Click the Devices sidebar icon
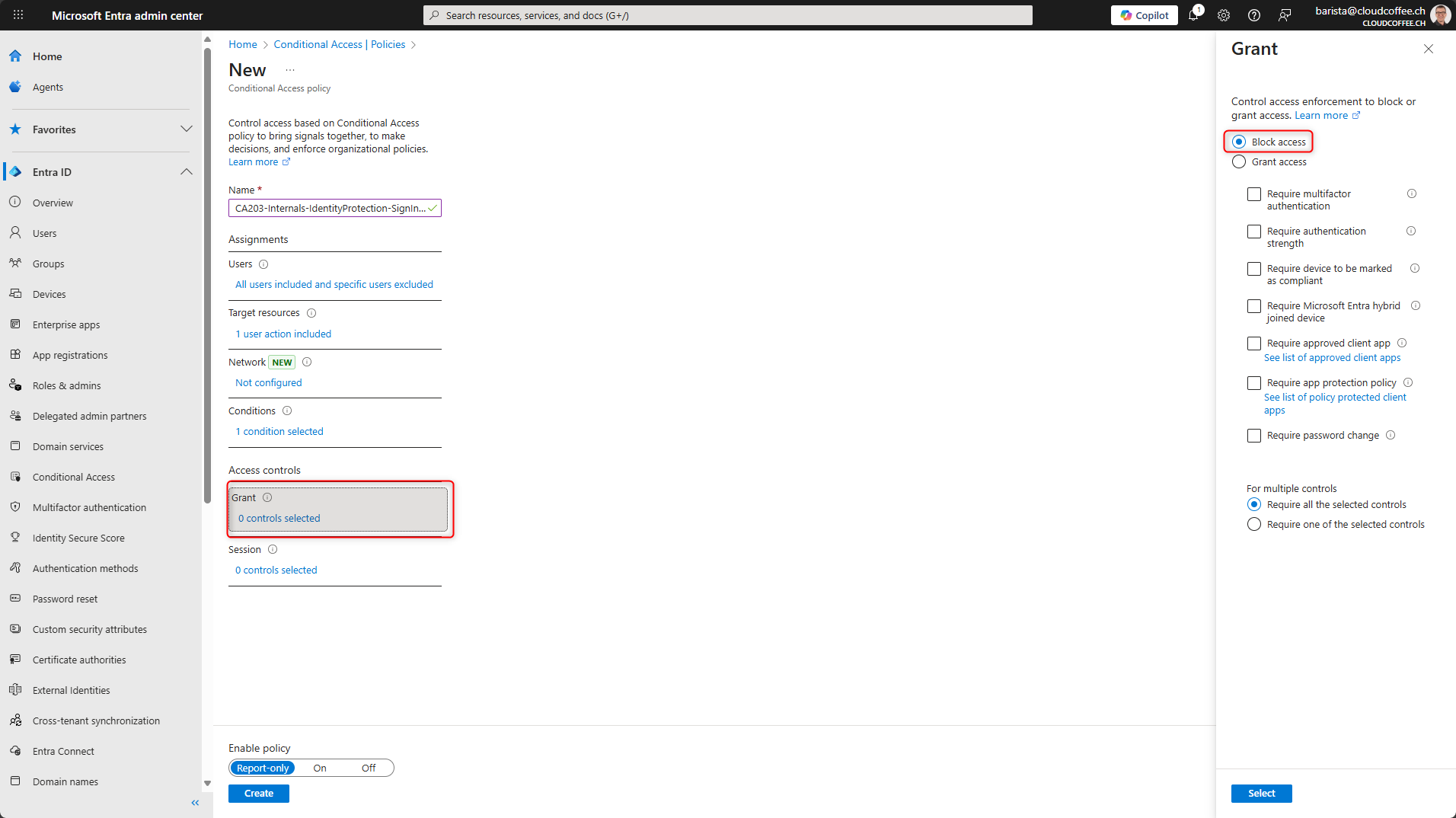The width and height of the screenshot is (1456, 818). (x=15, y=294)
